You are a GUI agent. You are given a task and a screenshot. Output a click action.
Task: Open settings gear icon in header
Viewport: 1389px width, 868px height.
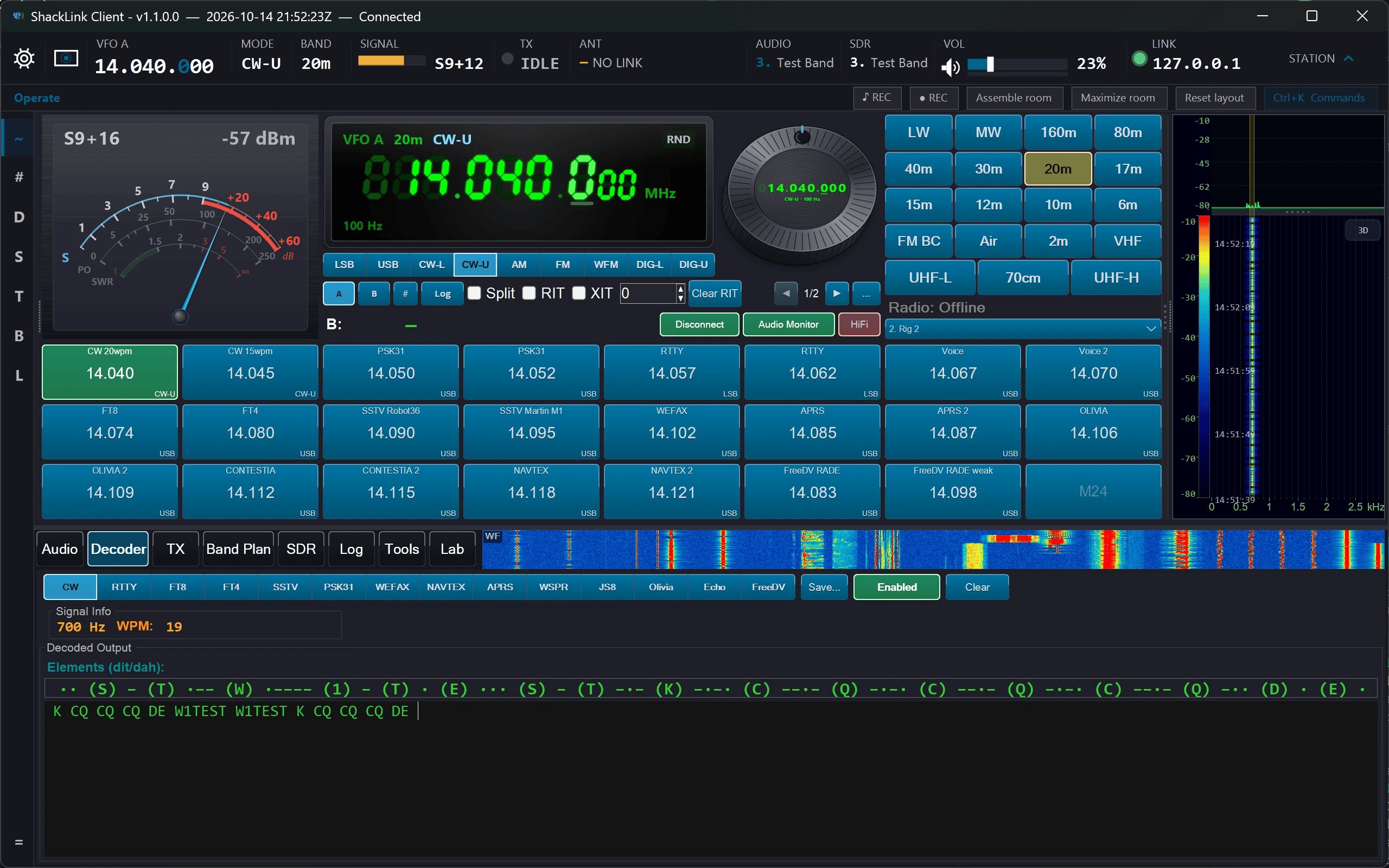(x=24, y=58)
